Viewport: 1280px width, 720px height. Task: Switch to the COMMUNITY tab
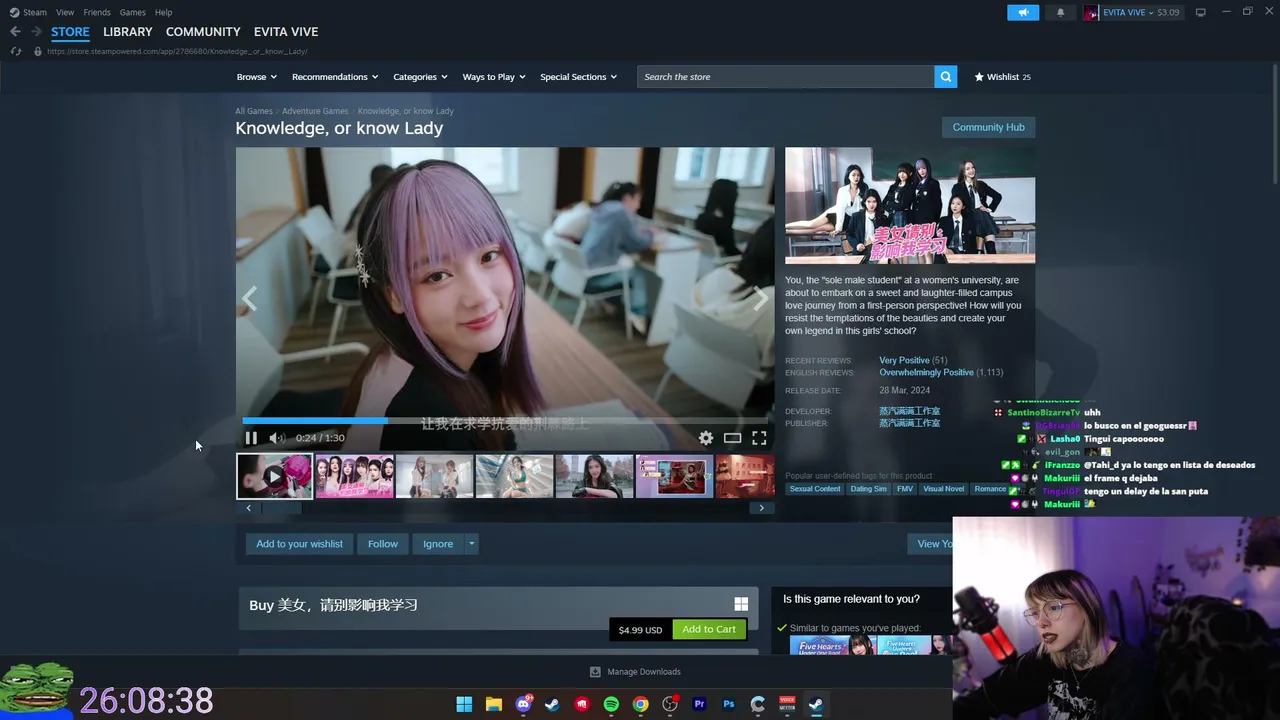click(x=203, y=32)
